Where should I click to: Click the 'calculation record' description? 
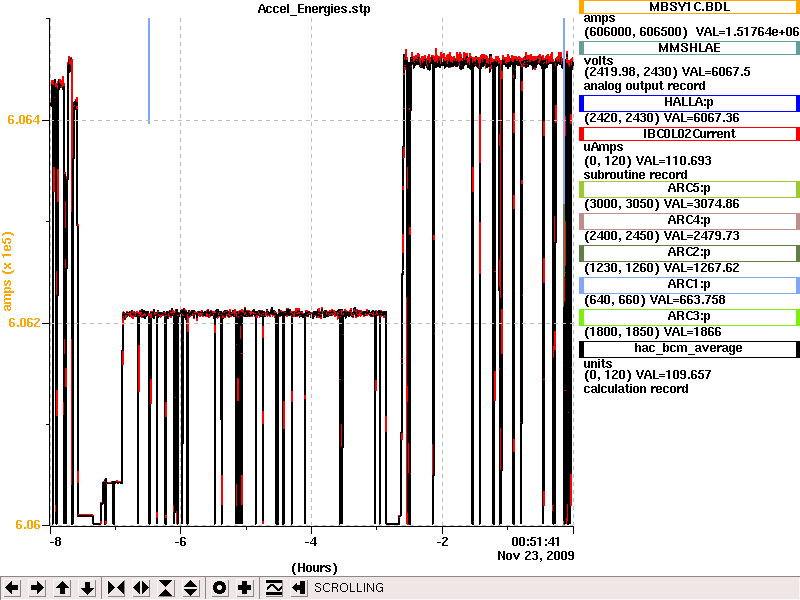[636, 389]
